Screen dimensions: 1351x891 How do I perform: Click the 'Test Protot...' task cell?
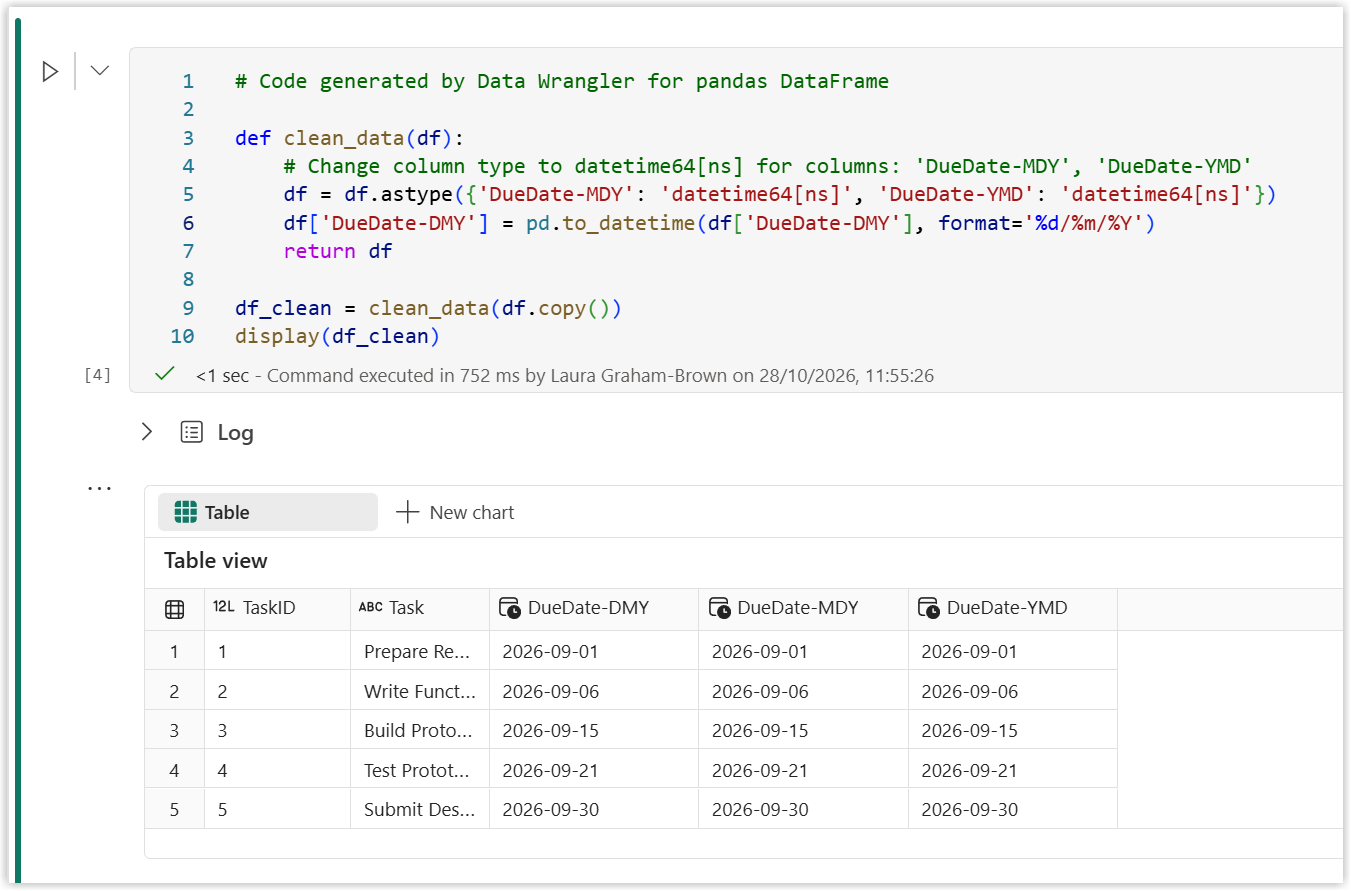pyautogui.click(x=420, y=770)
